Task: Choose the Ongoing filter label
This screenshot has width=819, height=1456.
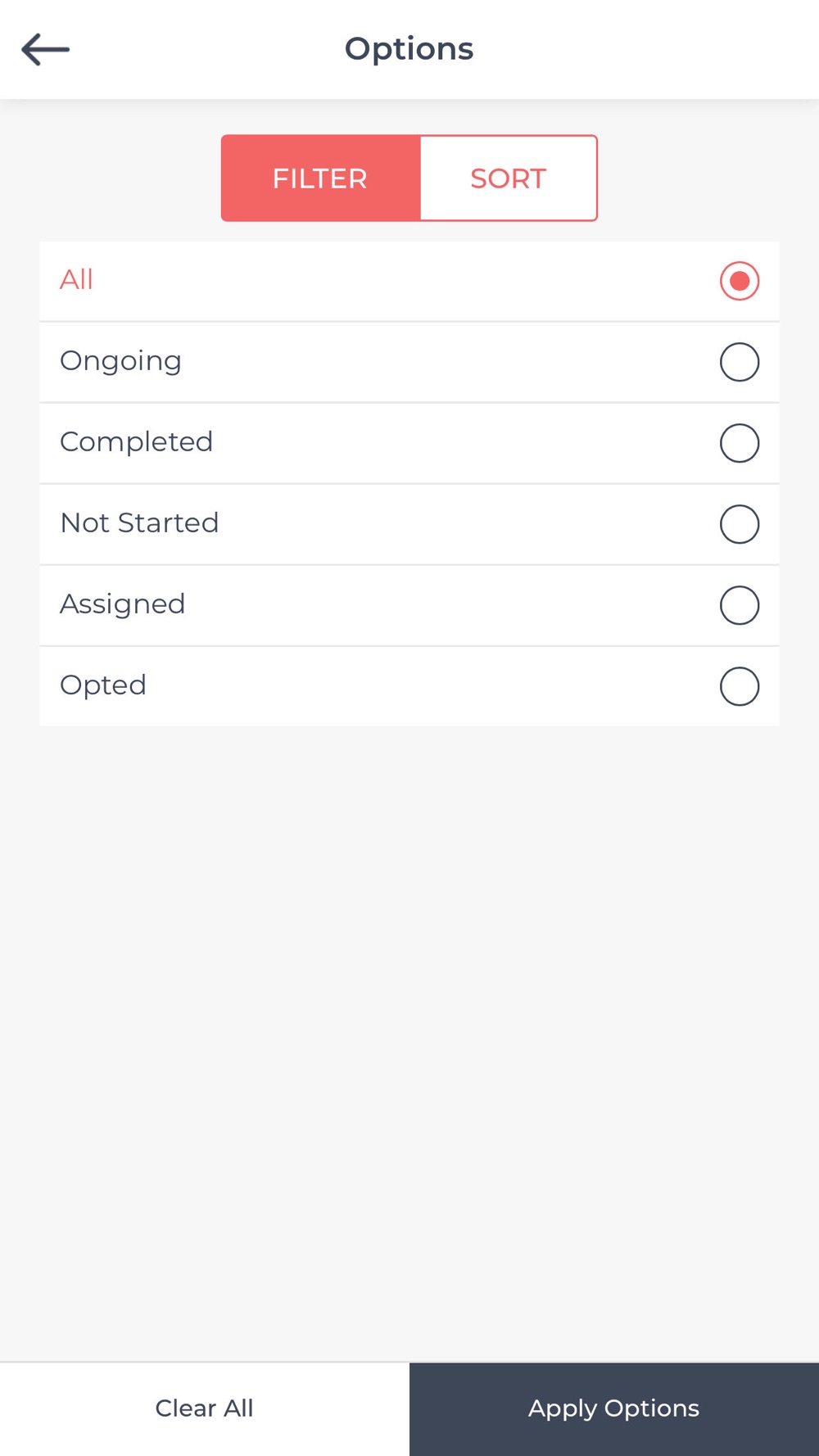Action: click(120, 361)
